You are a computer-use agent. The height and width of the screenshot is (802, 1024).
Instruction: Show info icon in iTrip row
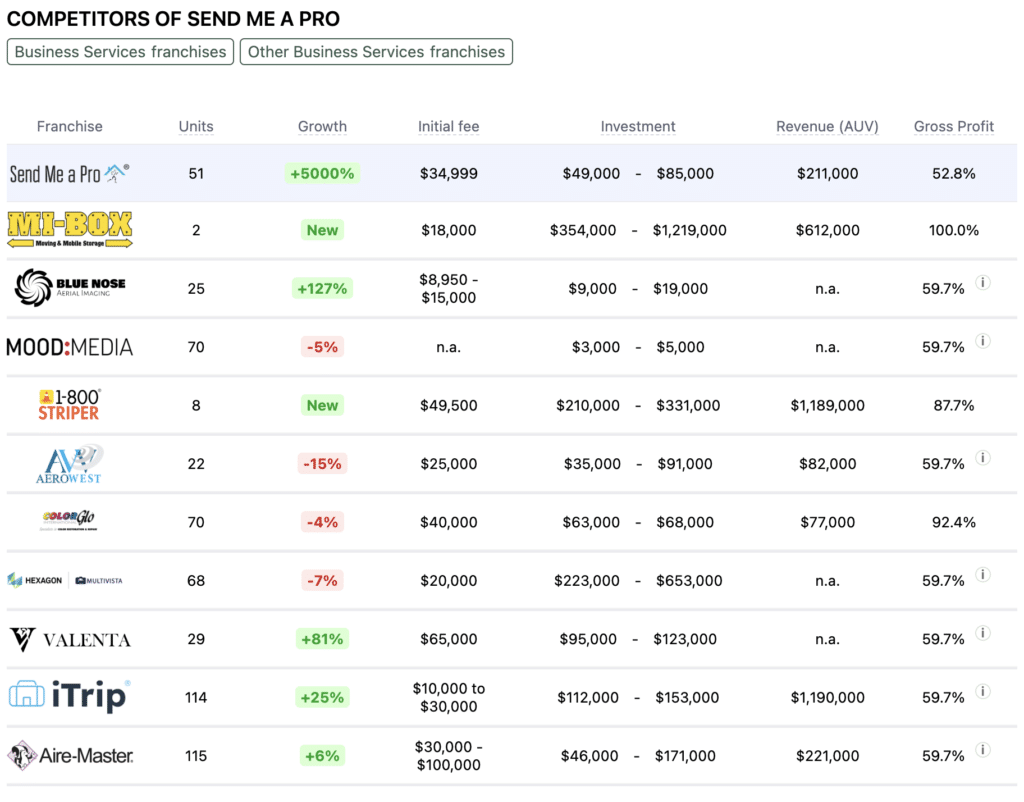(983, 691)
